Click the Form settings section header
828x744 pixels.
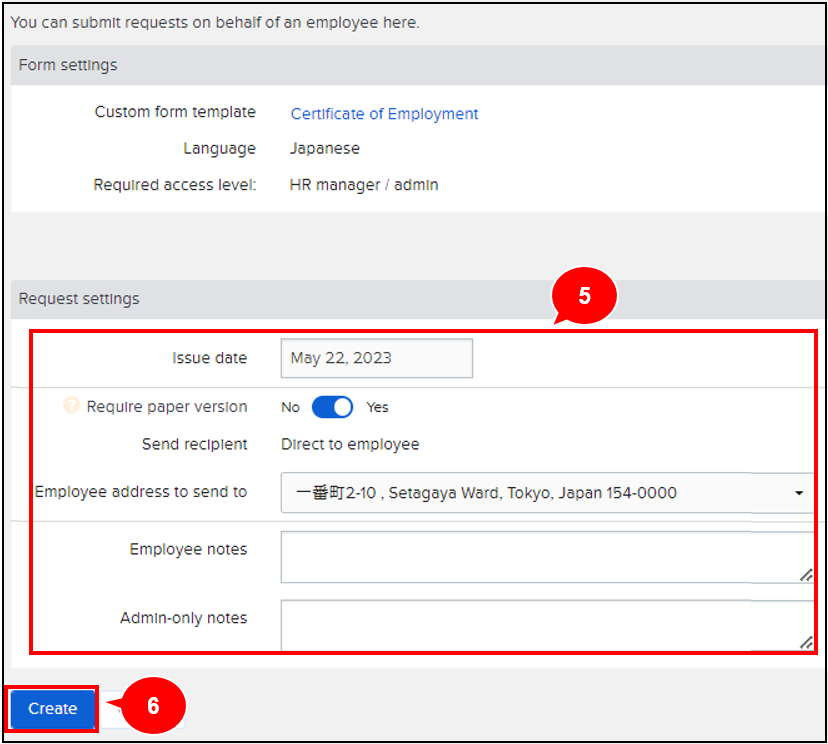click(68, 65)
